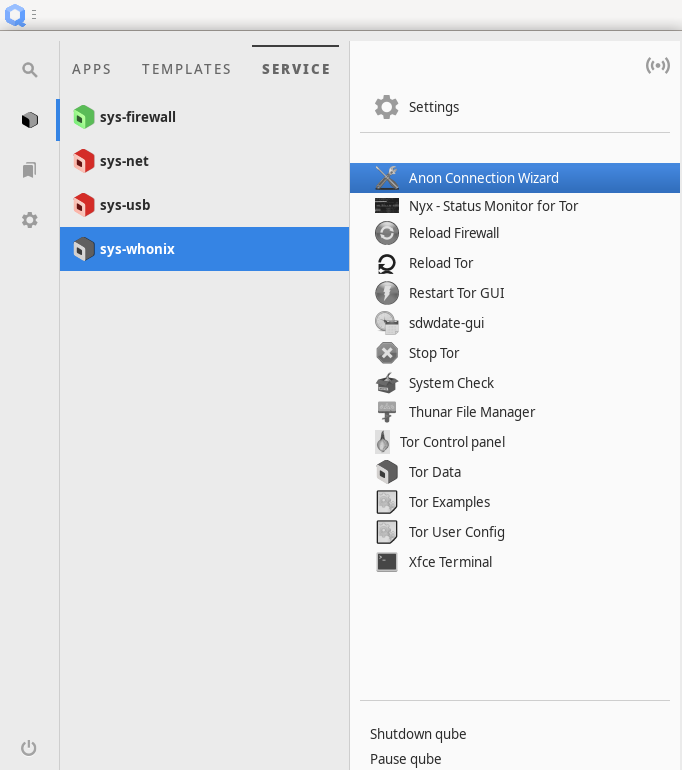Click Shutdown qube
This screenshot has width=682, height=770.
pyautogui.click(x=418, y=734)
